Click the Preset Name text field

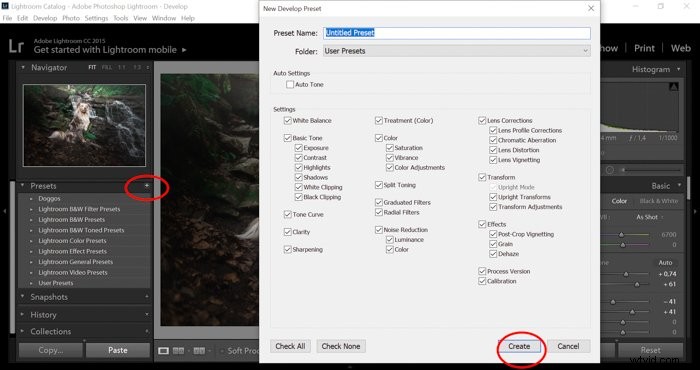[x=456, y=33]
